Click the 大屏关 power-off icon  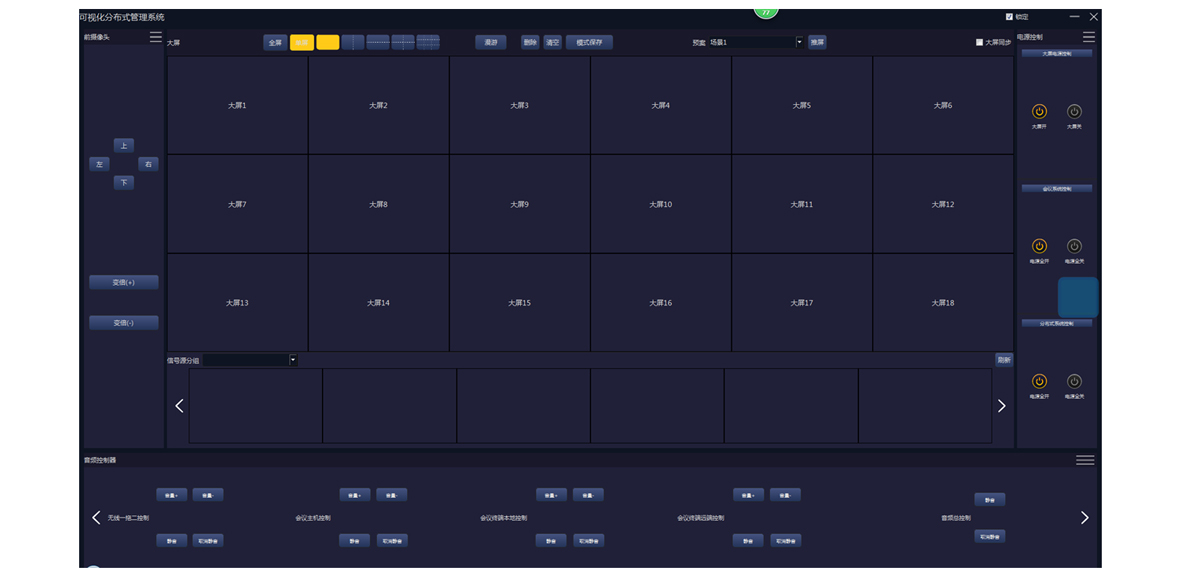pos(1074,112)
